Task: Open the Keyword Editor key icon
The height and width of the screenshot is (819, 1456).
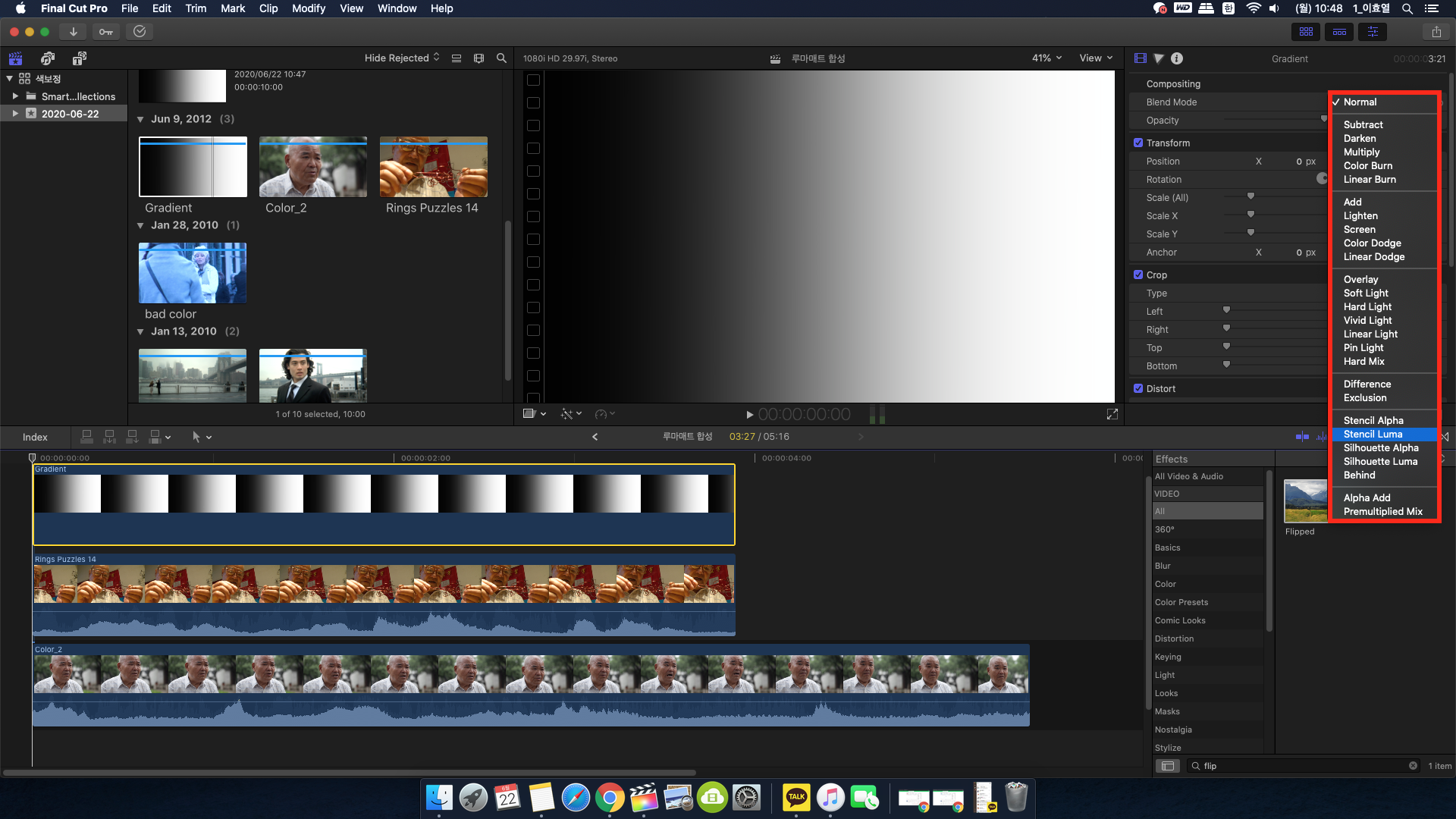Action: tap(106, 32)
